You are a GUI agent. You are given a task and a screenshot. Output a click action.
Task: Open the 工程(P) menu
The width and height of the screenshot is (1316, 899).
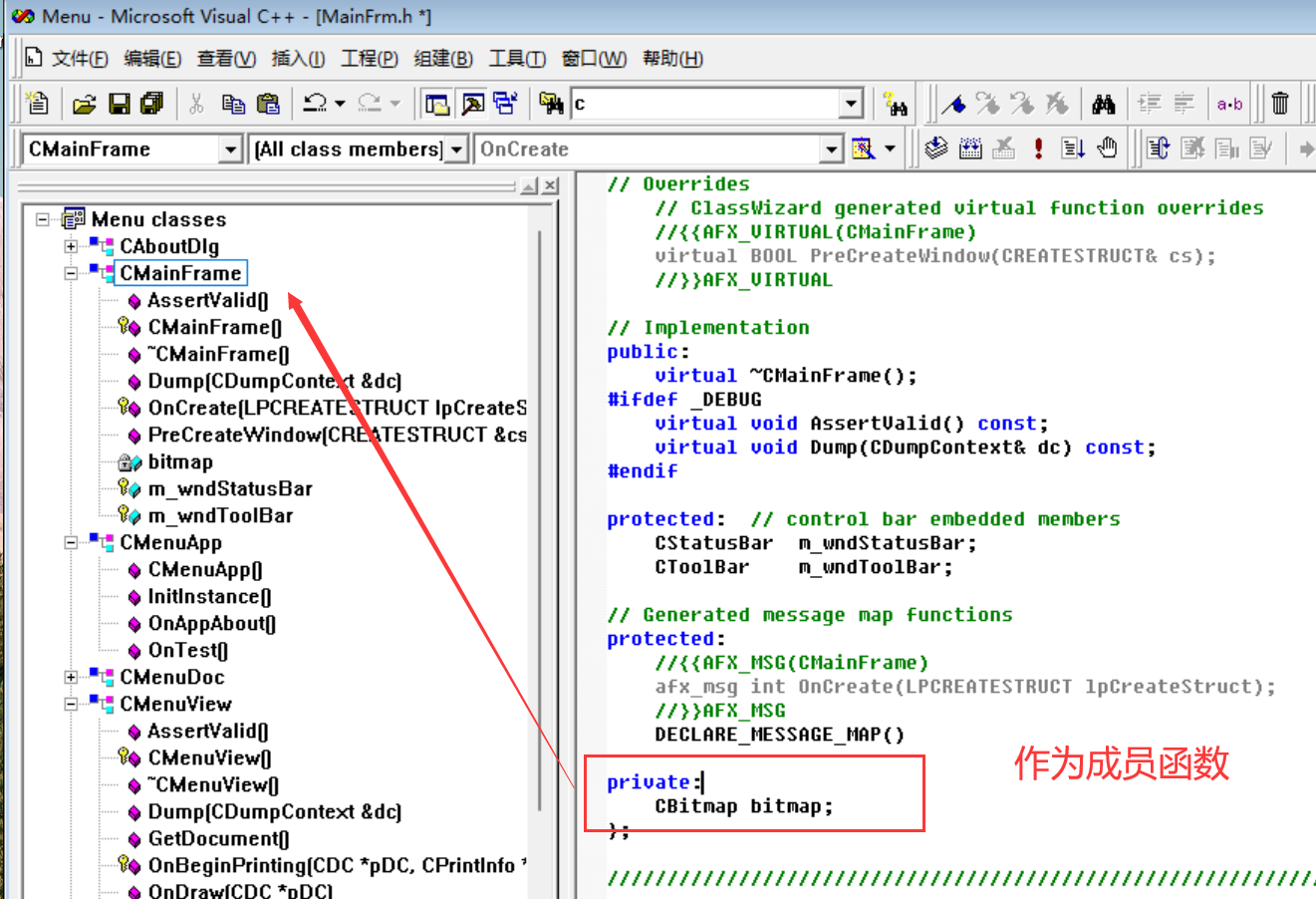tap(370, 59)
